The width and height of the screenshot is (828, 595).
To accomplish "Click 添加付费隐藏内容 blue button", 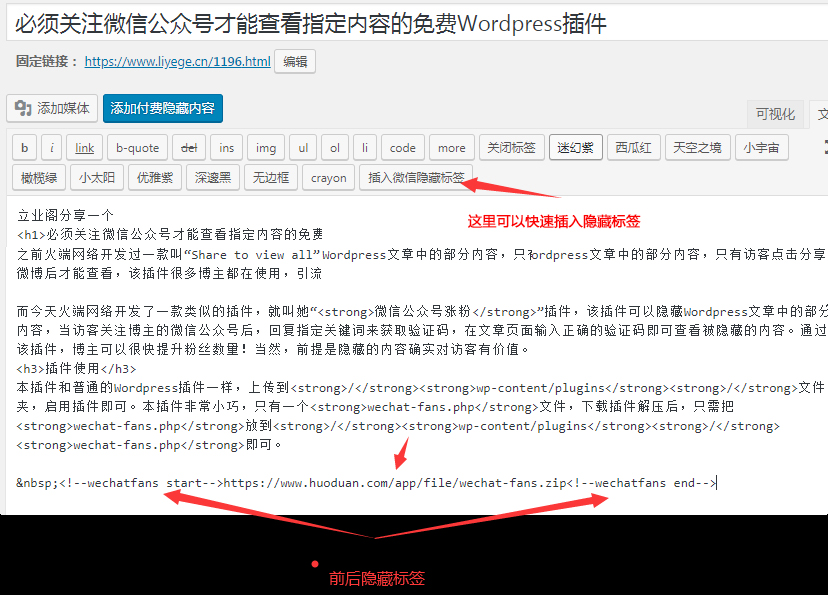I will point(163,108).
